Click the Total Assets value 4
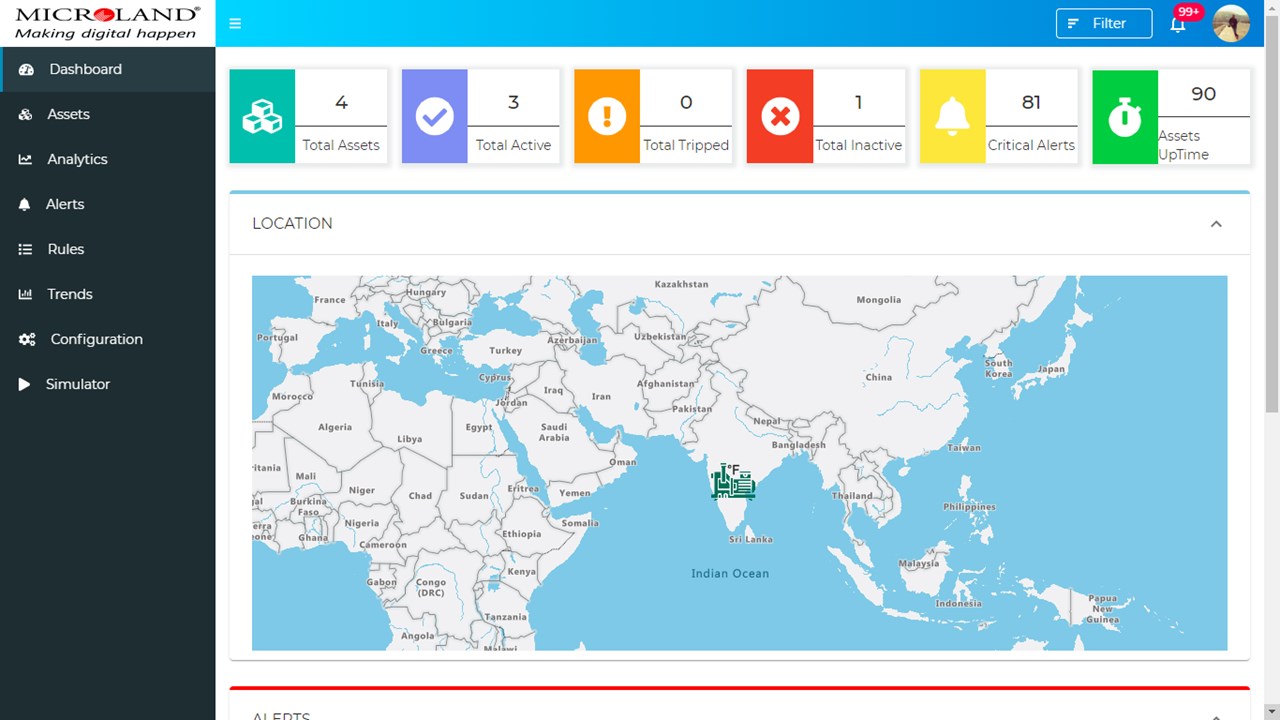Viewport: 1280px width, 720px height. click(x=341, y=102)
